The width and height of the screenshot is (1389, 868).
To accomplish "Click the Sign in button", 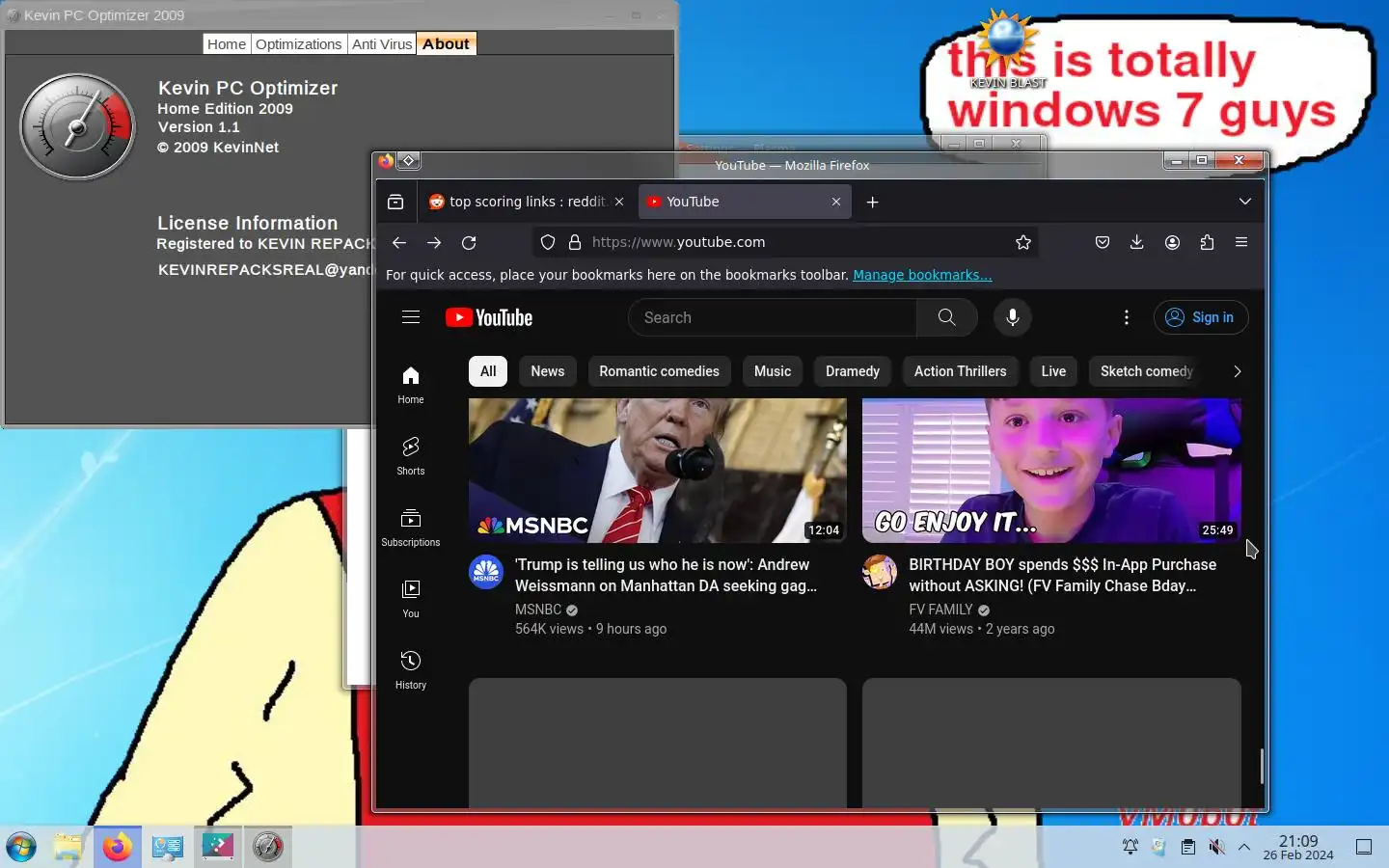I will pyautogui.click(x=1201, y=317).
